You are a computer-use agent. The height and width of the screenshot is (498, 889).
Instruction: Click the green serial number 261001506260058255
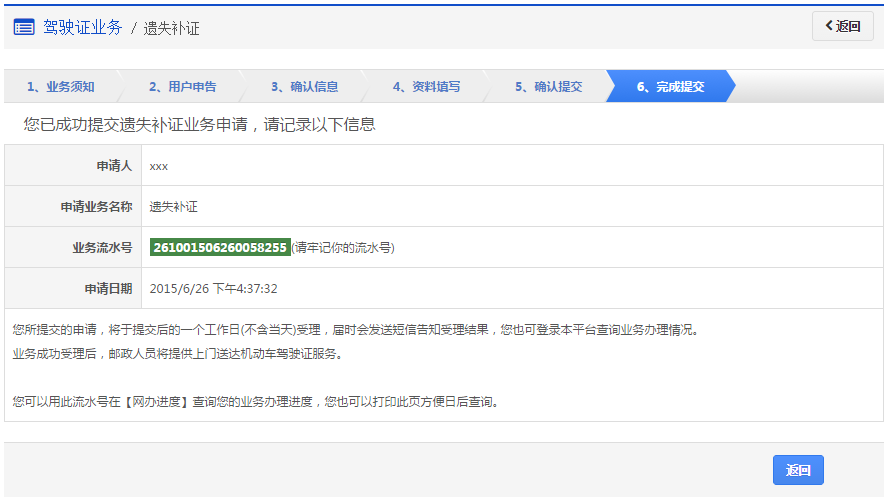click(x=220, y=247)
